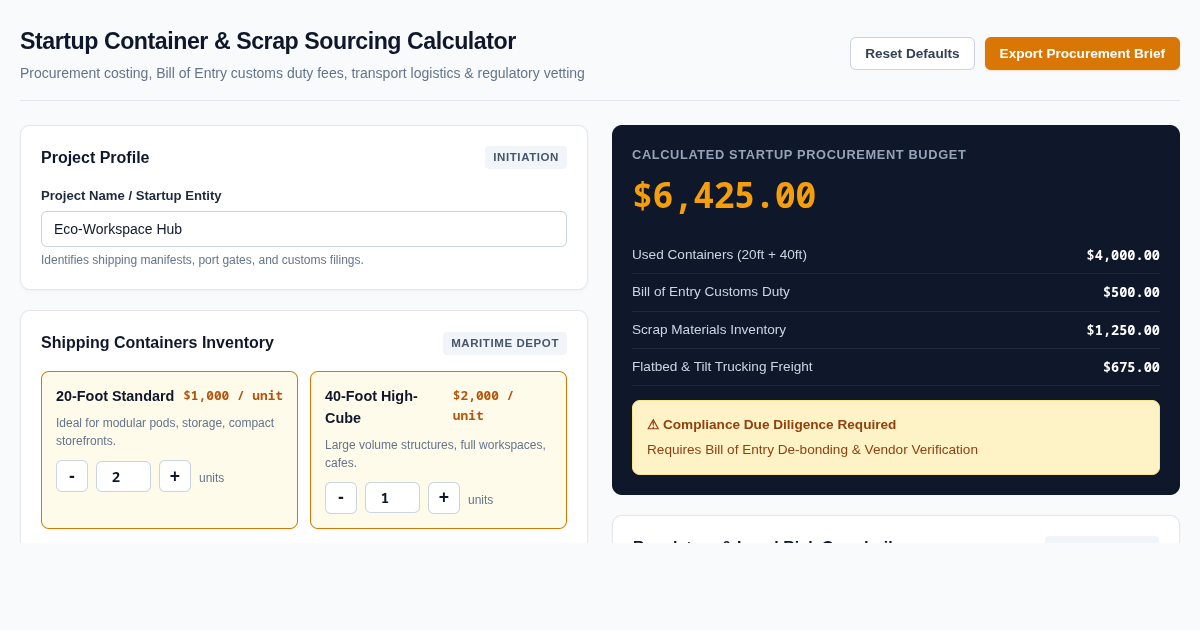
Task: Click the Bill of Entry Customs Duty label
Action: 711,292
